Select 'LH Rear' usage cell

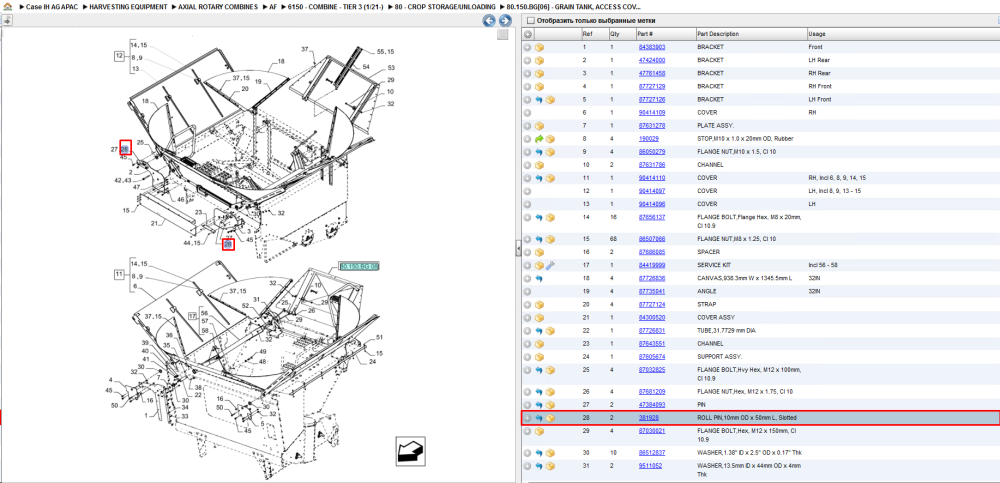[819, 60]
